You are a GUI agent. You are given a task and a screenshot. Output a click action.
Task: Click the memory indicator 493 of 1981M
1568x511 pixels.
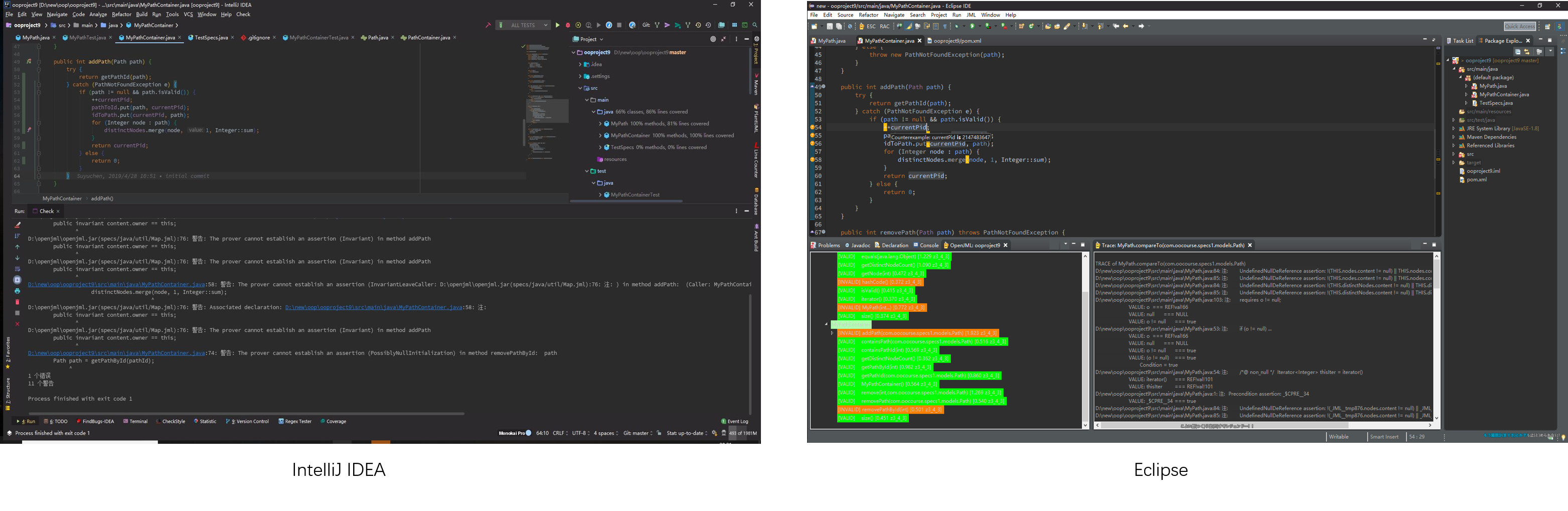[742, 433]
